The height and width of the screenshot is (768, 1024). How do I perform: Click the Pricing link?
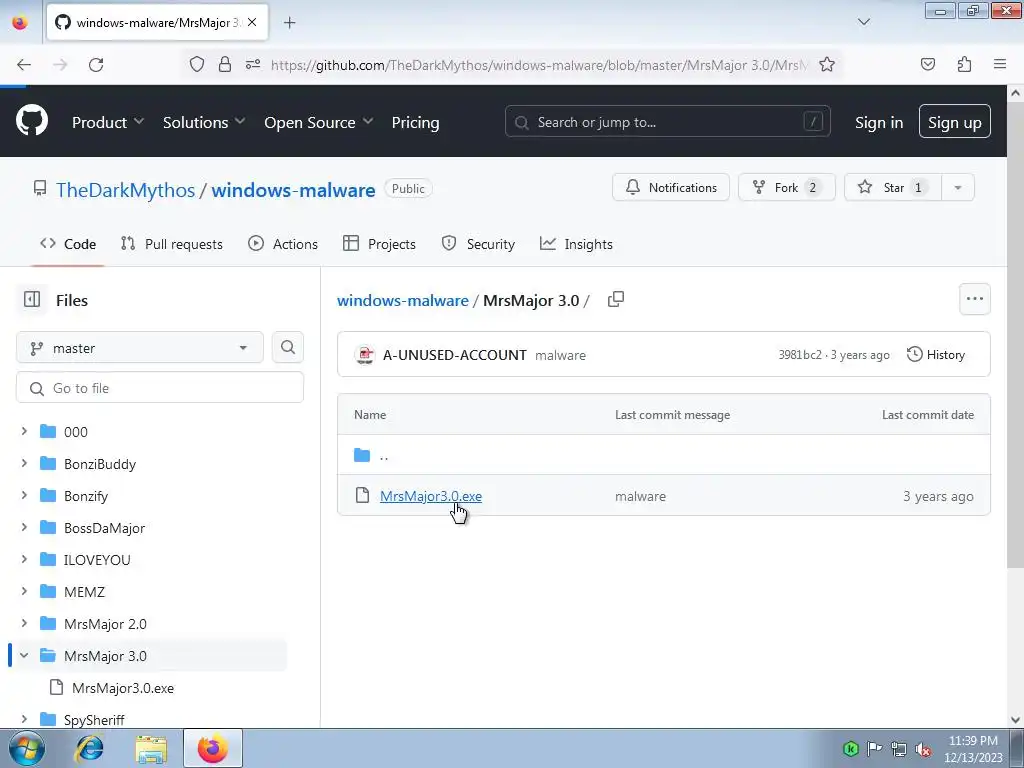click(415, 122)
